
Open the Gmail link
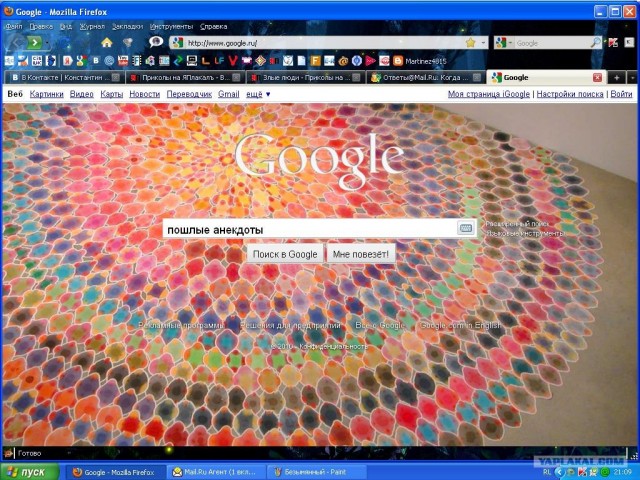(229, 94)
